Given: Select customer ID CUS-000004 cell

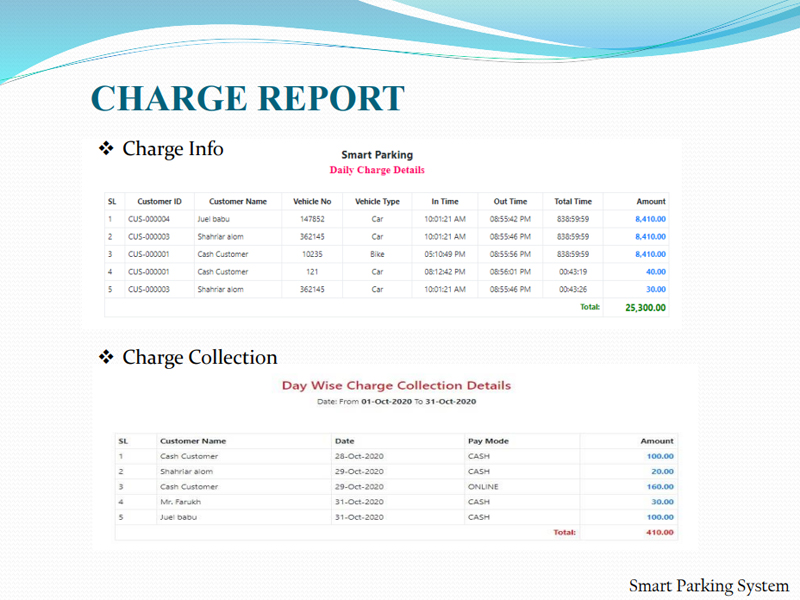Looking at the screenshot, I should point(148,218).
